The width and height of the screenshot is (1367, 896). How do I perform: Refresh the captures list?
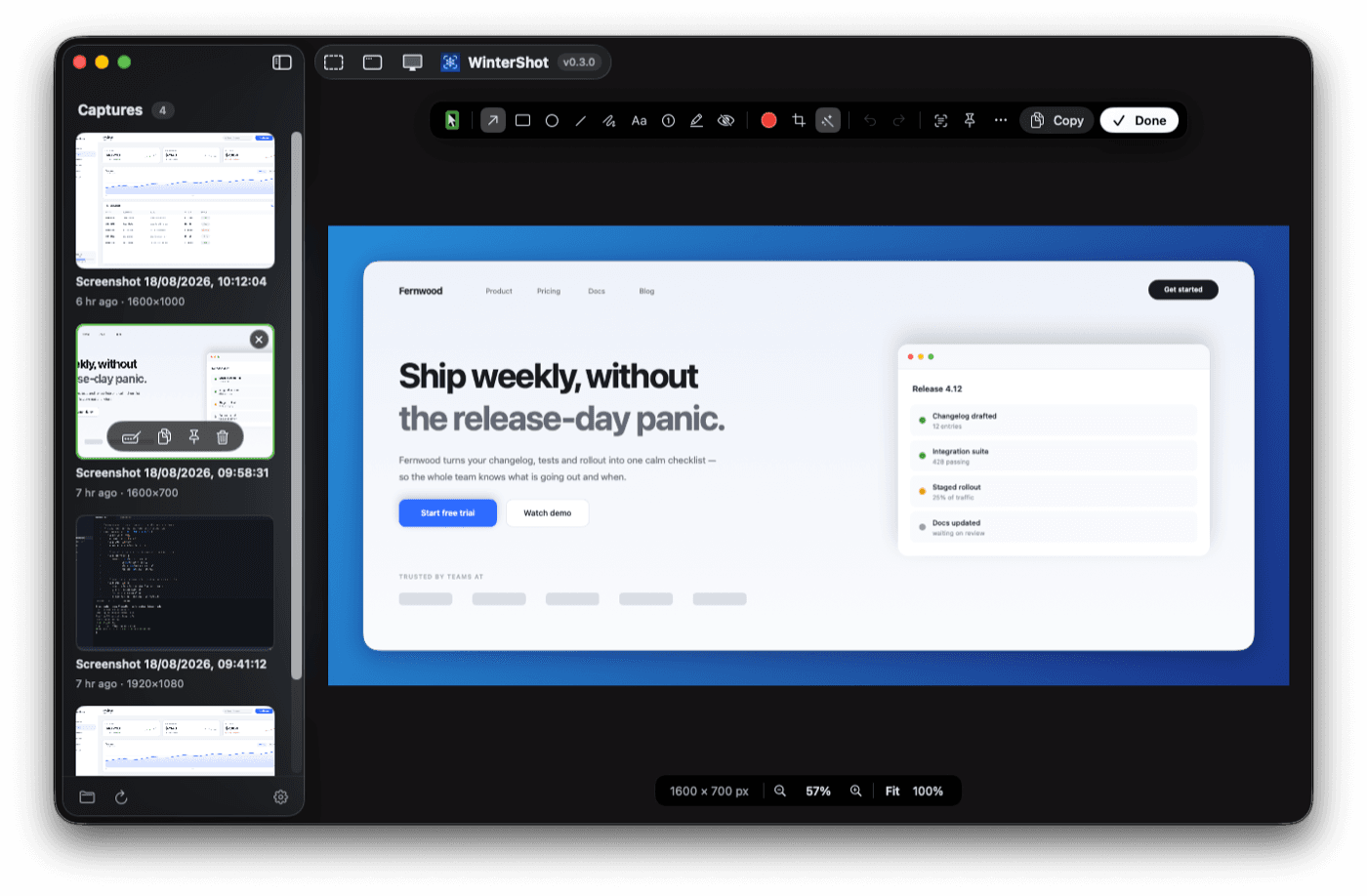tap(121, 797)
